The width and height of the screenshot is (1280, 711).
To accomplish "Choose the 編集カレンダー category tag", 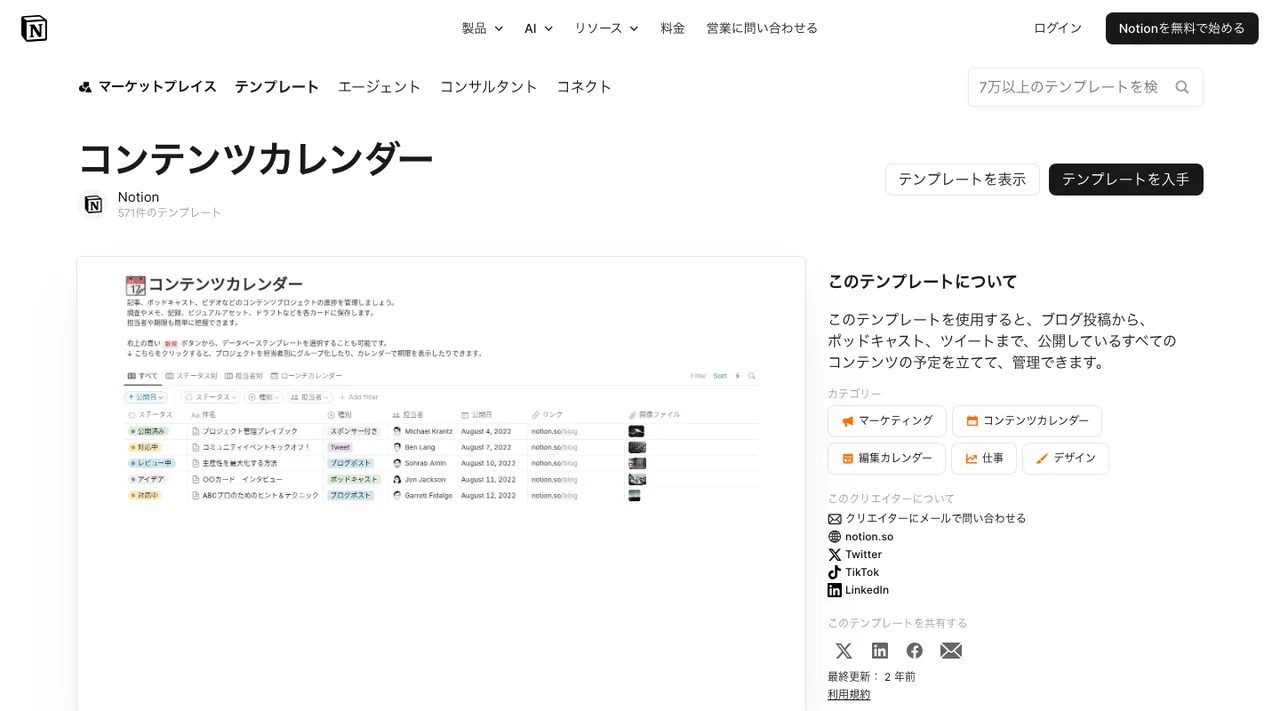I will [x=886, y=458].
